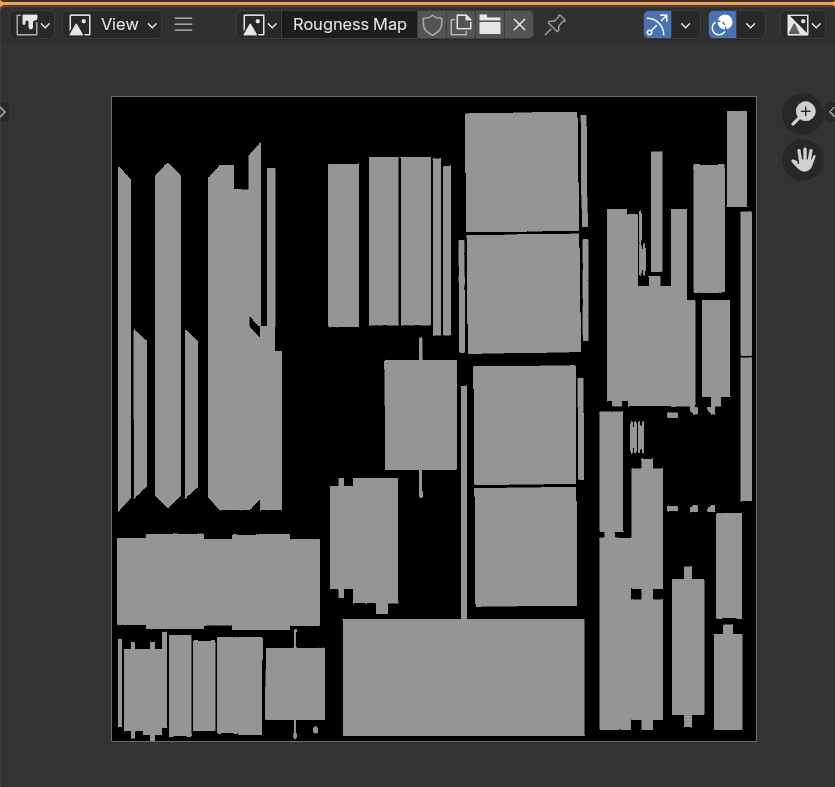Image resolution: width=835 pixels, height=787 pixels.
Task: Open image file from folder
Action: (490, 24)
